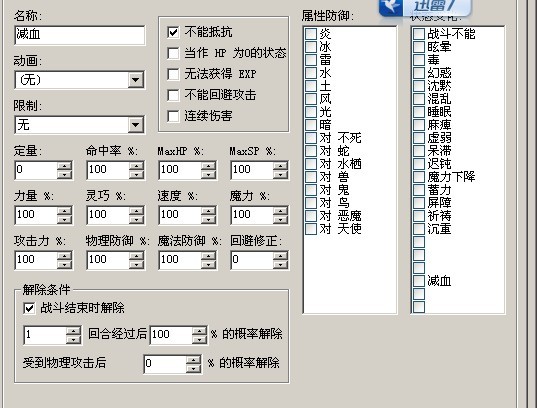Image resolution: width=537 pixels, height=408 pixels.
Task: Check 战斗不能 state change box
Action: tap(419, 34)
